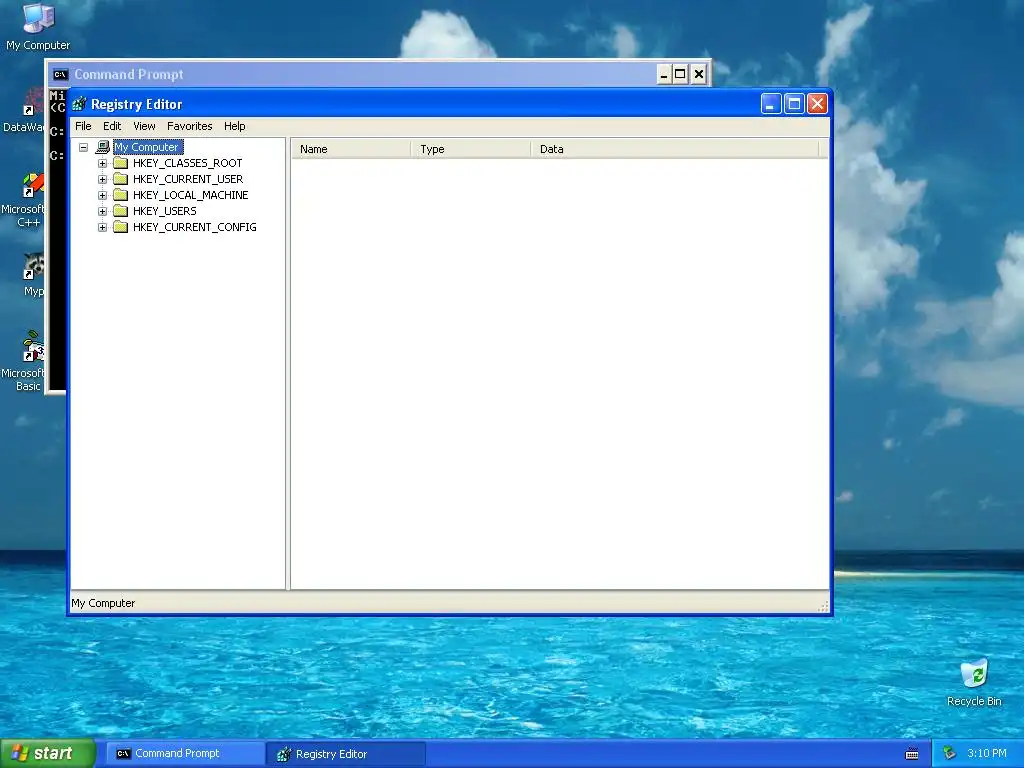Screen dimensions: 1024x768
Task: Maximize the Registry Editor window
Action: click(x=794, y=104)
